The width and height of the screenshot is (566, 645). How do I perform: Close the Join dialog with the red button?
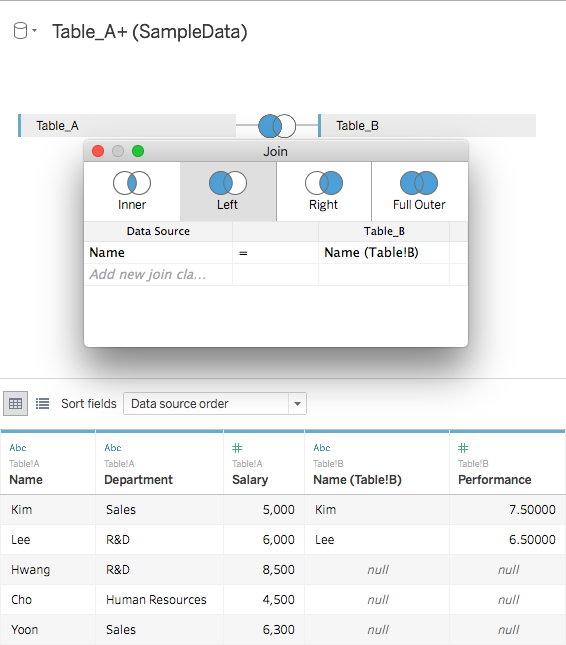(x=98, y=151)
